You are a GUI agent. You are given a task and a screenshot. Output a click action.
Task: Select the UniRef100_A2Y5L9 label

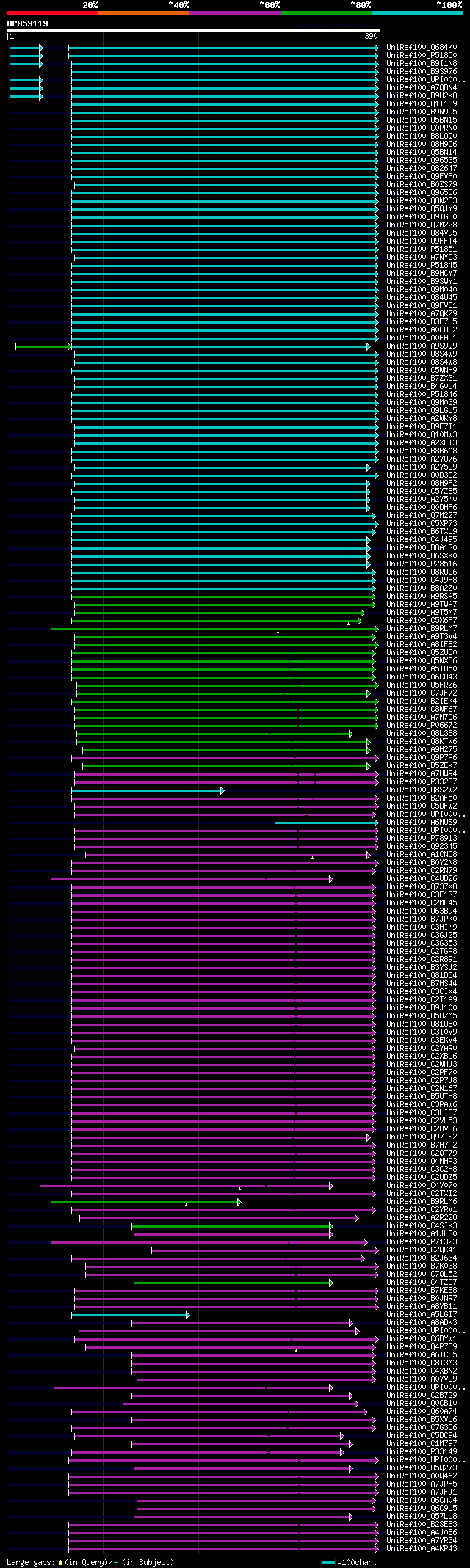[422, 467]
